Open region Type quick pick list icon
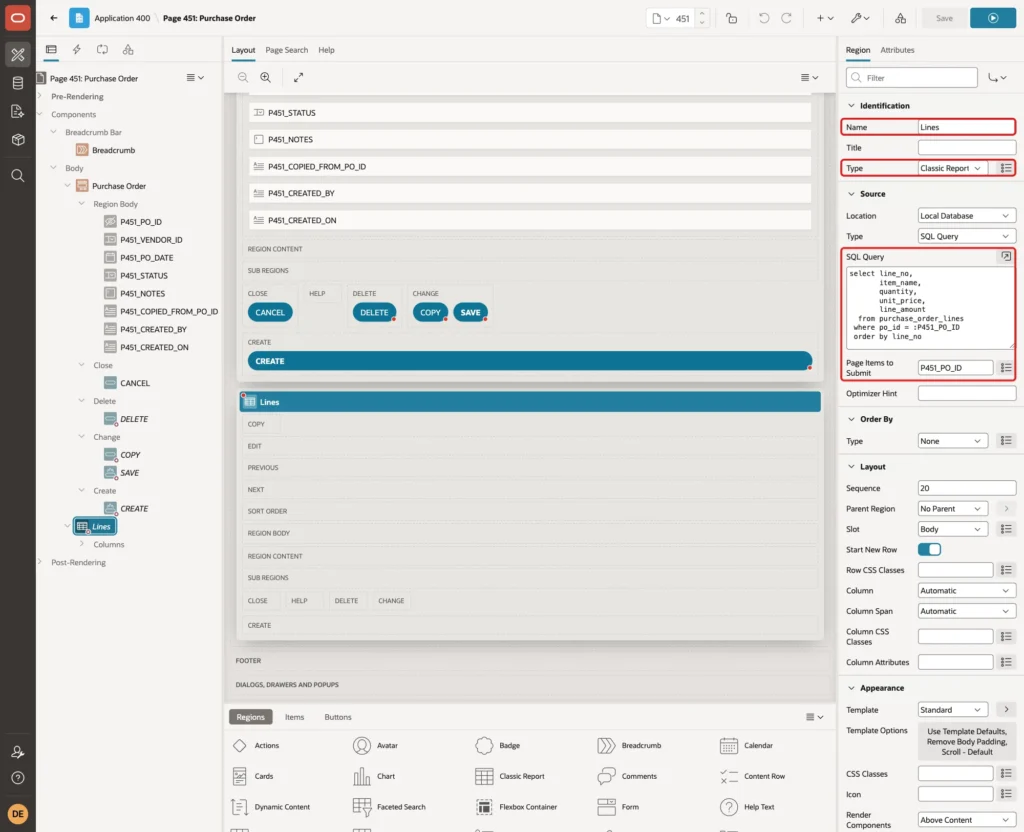Image resolution: width=1024 pixels, height=832 pixels. [x=1006, y=168]
